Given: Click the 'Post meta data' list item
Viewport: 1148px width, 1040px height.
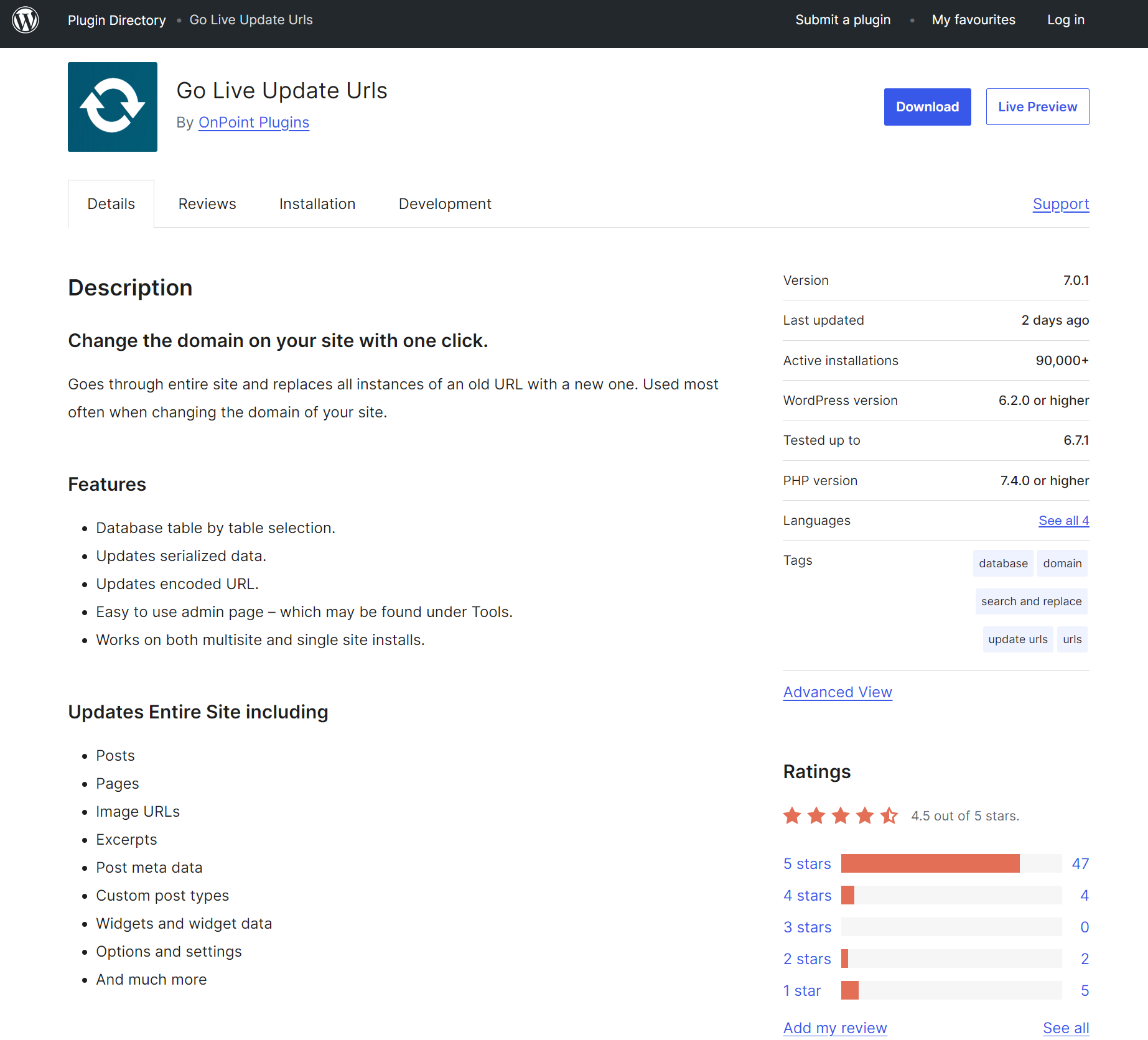Looking at the screenshot, I should (149, 868).
